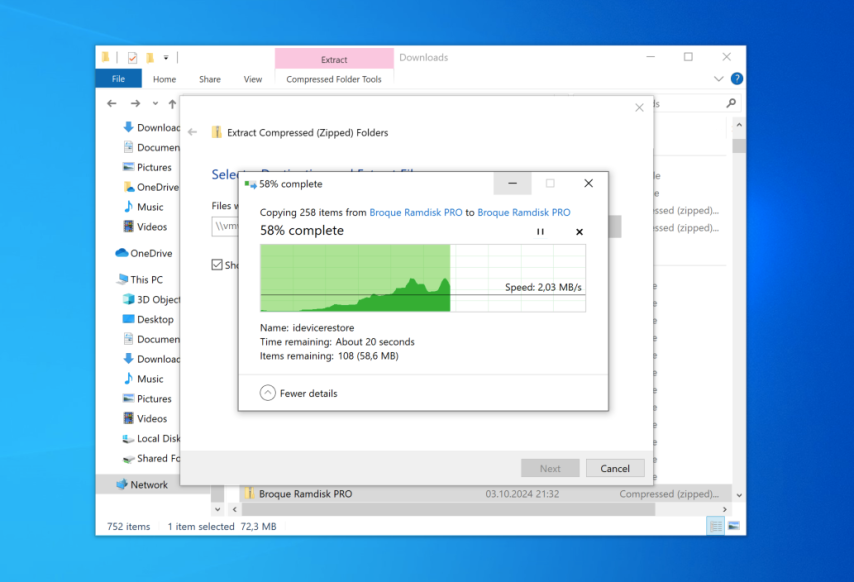Navigate forward in File Explorer
This screenshot has width=854, height=582.
[x=136, y=103]
